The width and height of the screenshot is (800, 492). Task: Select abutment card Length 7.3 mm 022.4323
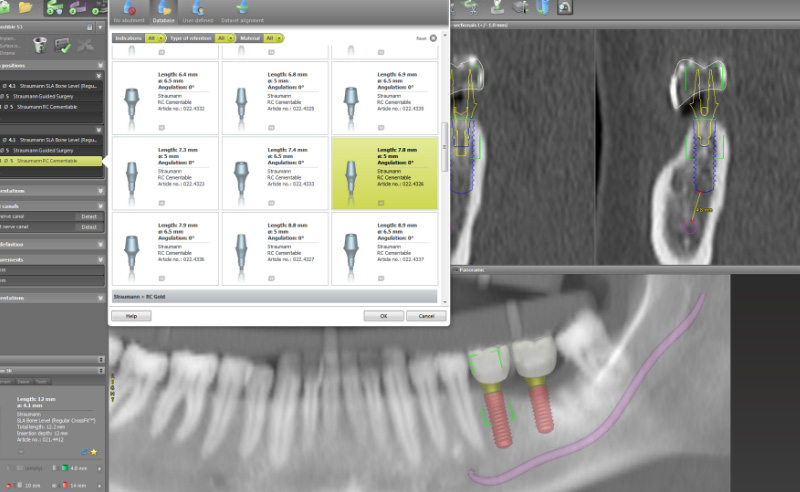coord(165,173)
